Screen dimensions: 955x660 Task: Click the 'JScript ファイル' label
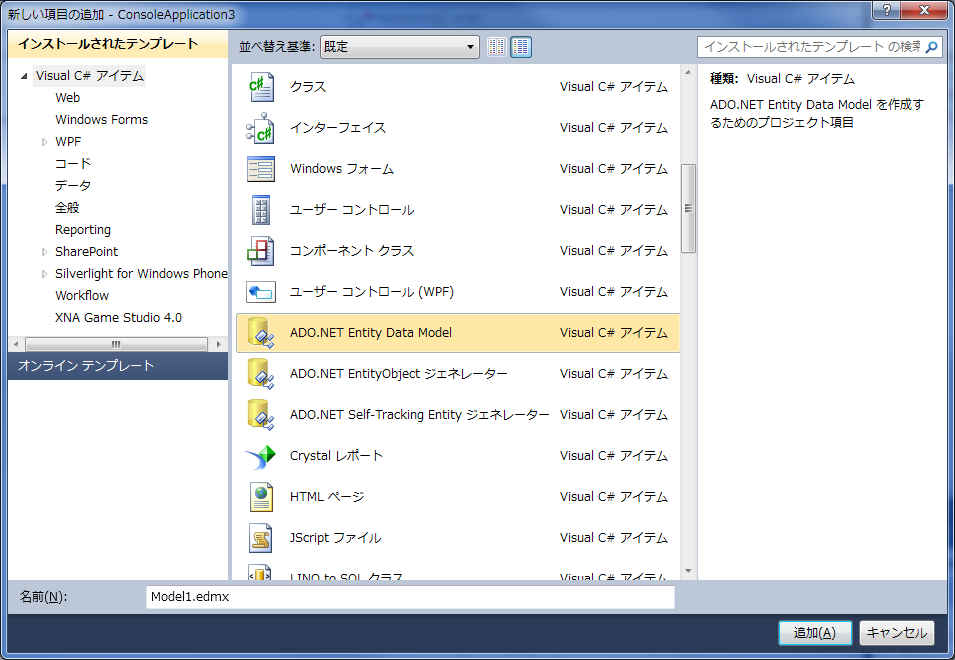click(336, 538)
